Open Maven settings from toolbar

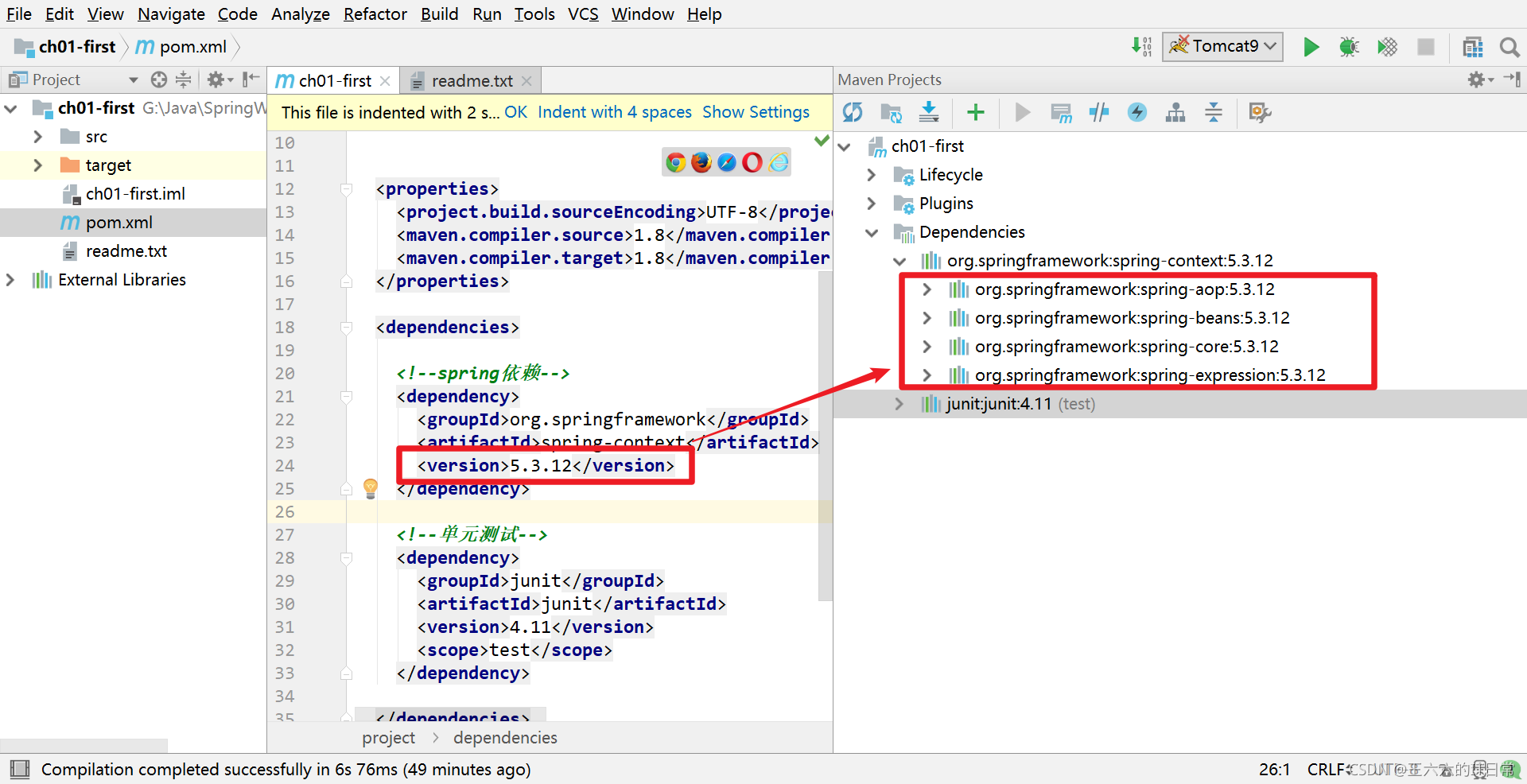click(1260, 112)
